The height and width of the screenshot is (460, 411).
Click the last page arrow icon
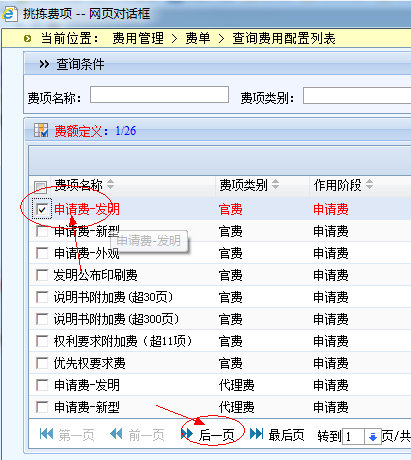[257, 434]
